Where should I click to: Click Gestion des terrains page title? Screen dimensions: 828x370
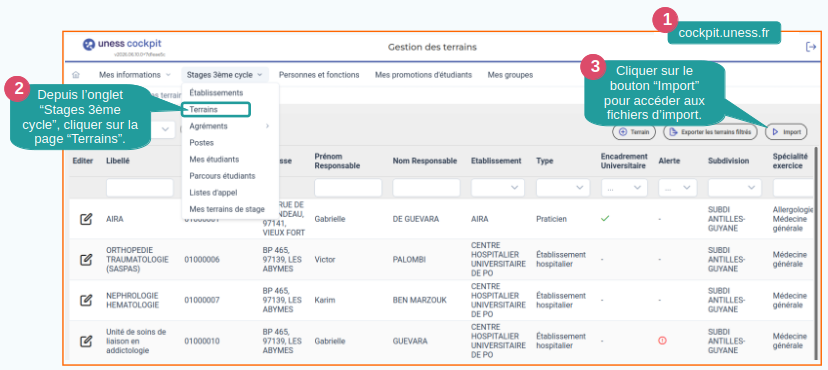432,47
